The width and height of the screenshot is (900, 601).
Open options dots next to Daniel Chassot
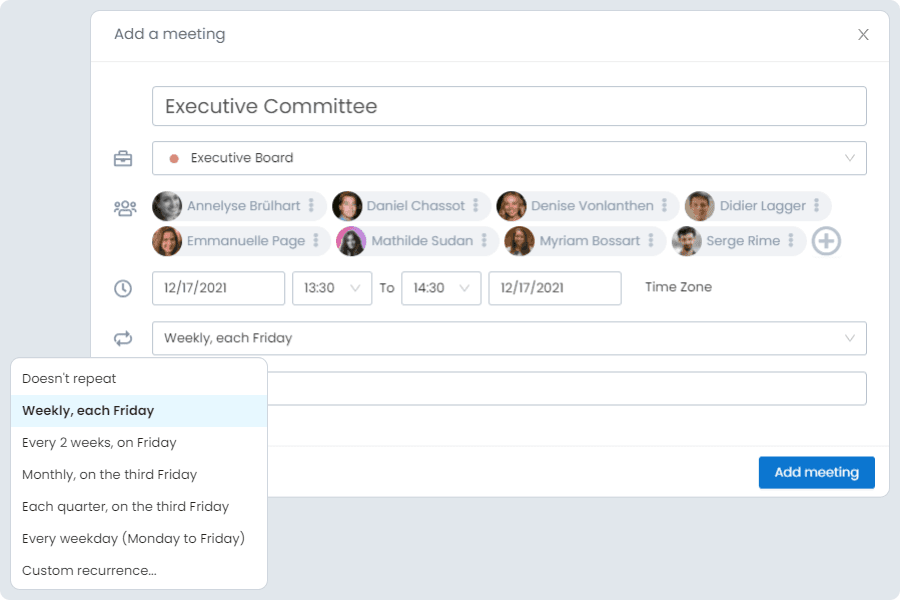476,206
